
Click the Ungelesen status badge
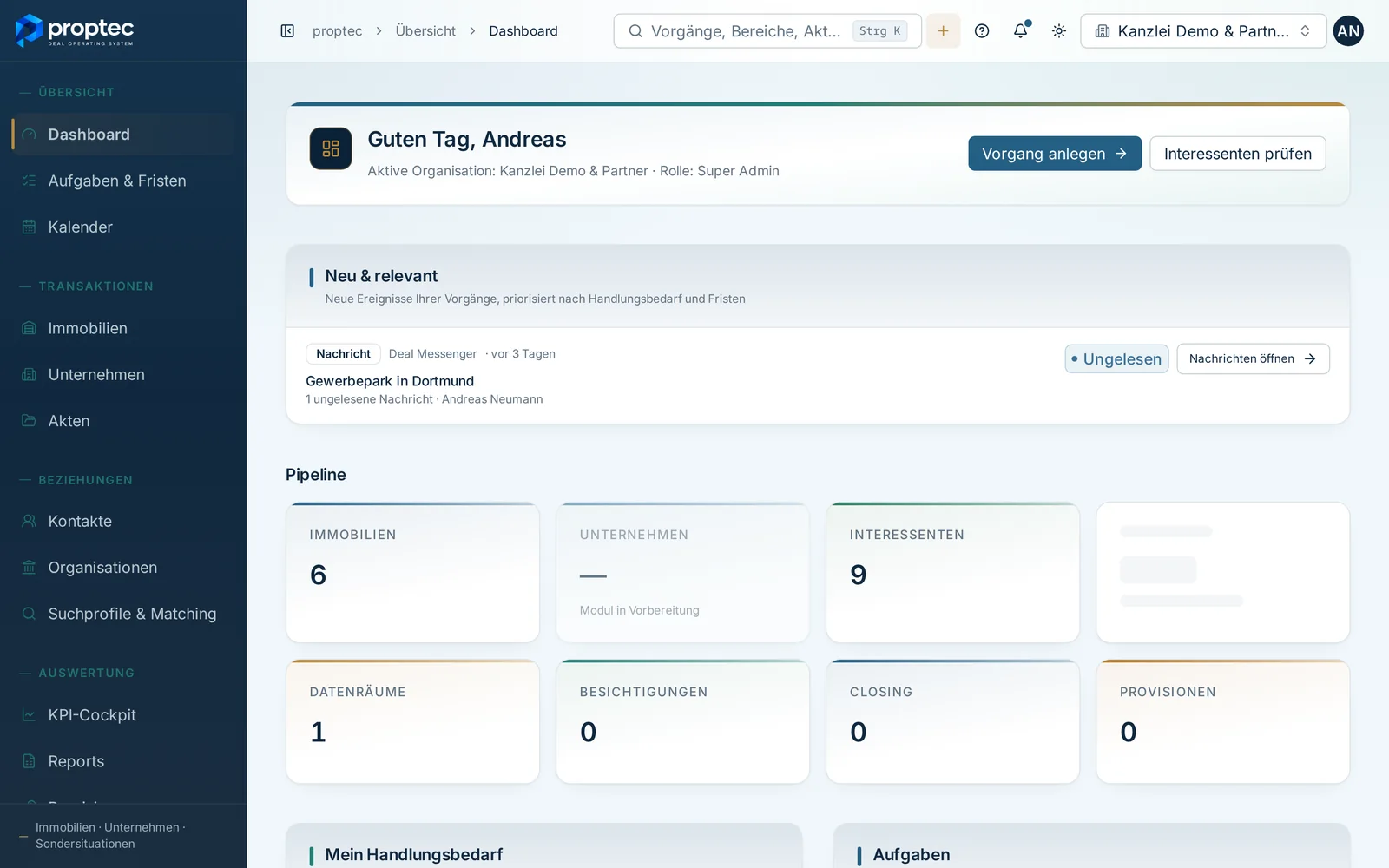(x=1116, y=358)
